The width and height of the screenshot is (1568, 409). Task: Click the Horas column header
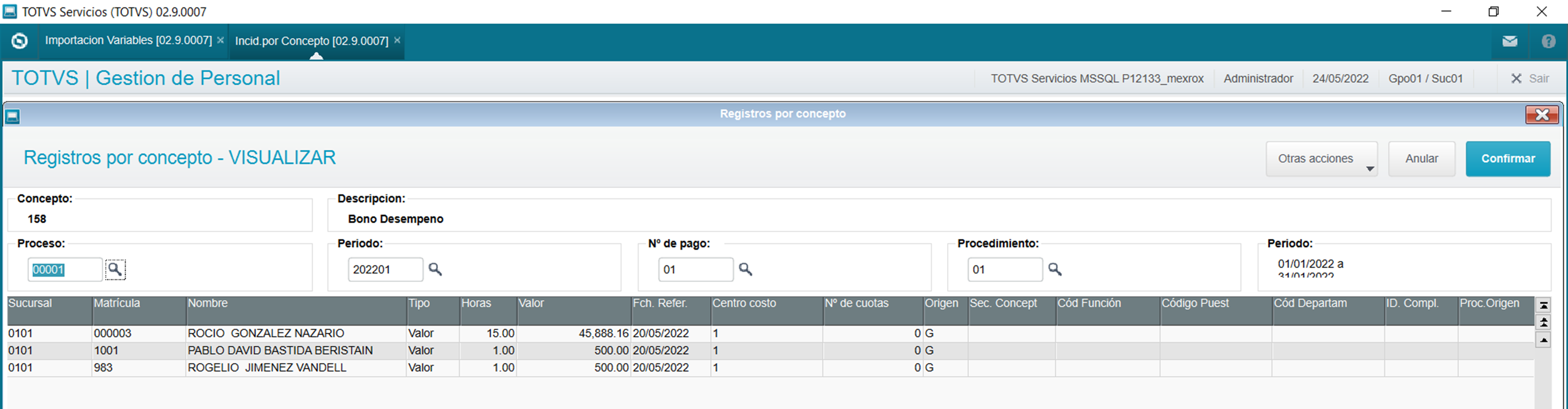[x=488, y=310]
